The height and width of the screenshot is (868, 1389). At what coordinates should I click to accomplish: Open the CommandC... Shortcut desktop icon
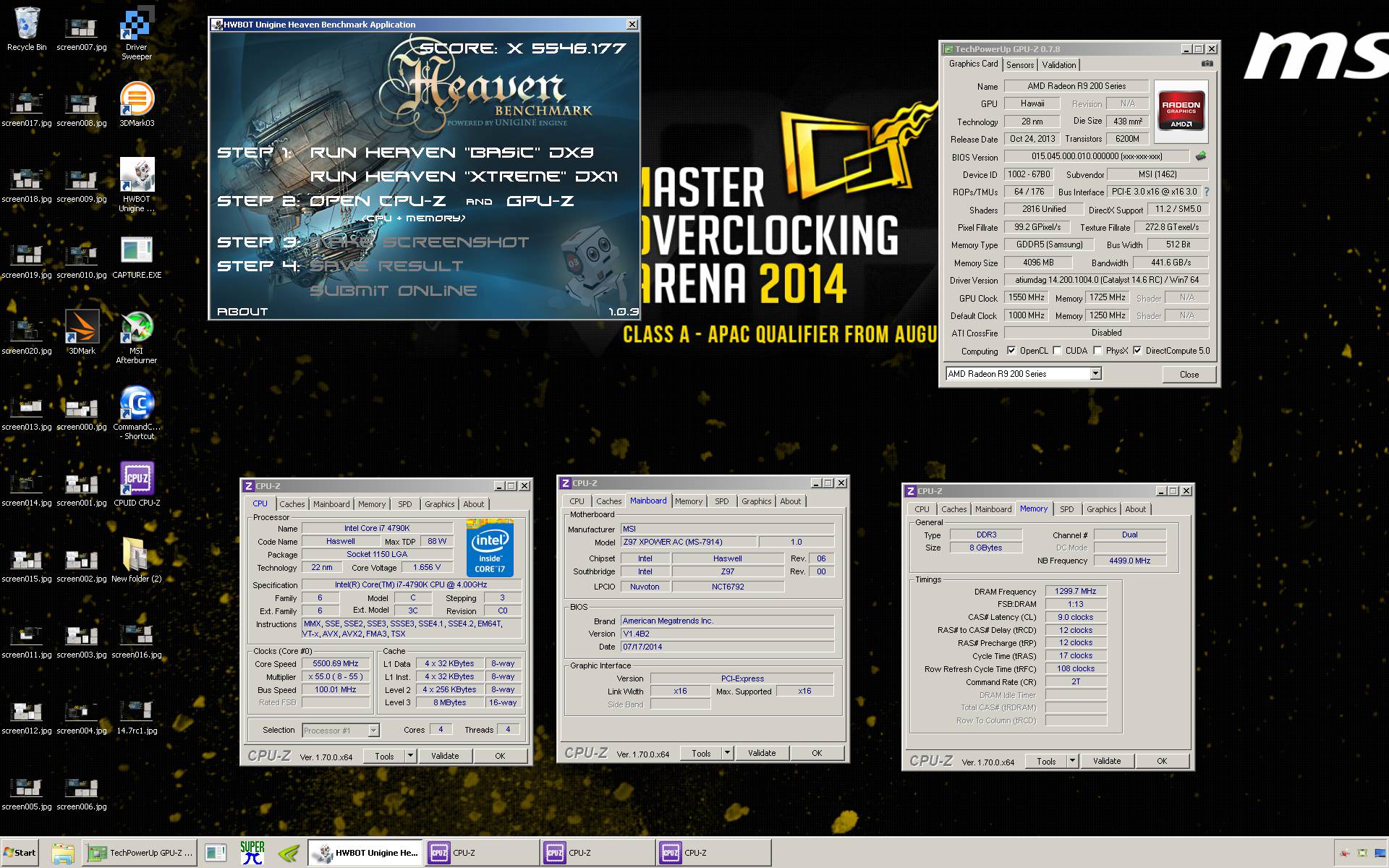click(136, 413)
